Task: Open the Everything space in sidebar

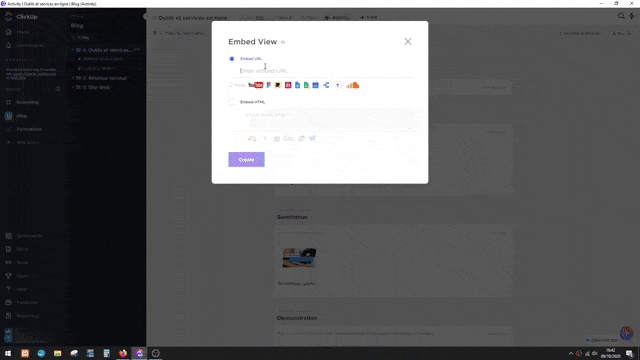Action: tap(28, 102)
